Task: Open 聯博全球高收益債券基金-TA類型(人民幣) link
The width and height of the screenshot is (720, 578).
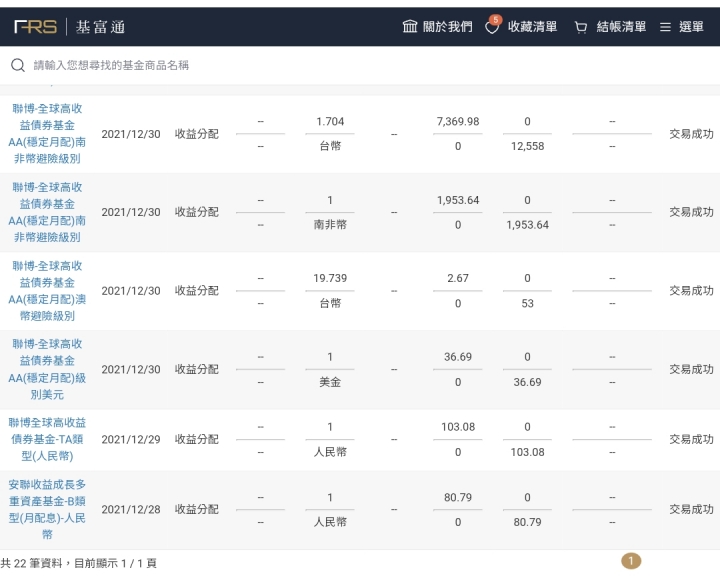Action: pos(47,439)
